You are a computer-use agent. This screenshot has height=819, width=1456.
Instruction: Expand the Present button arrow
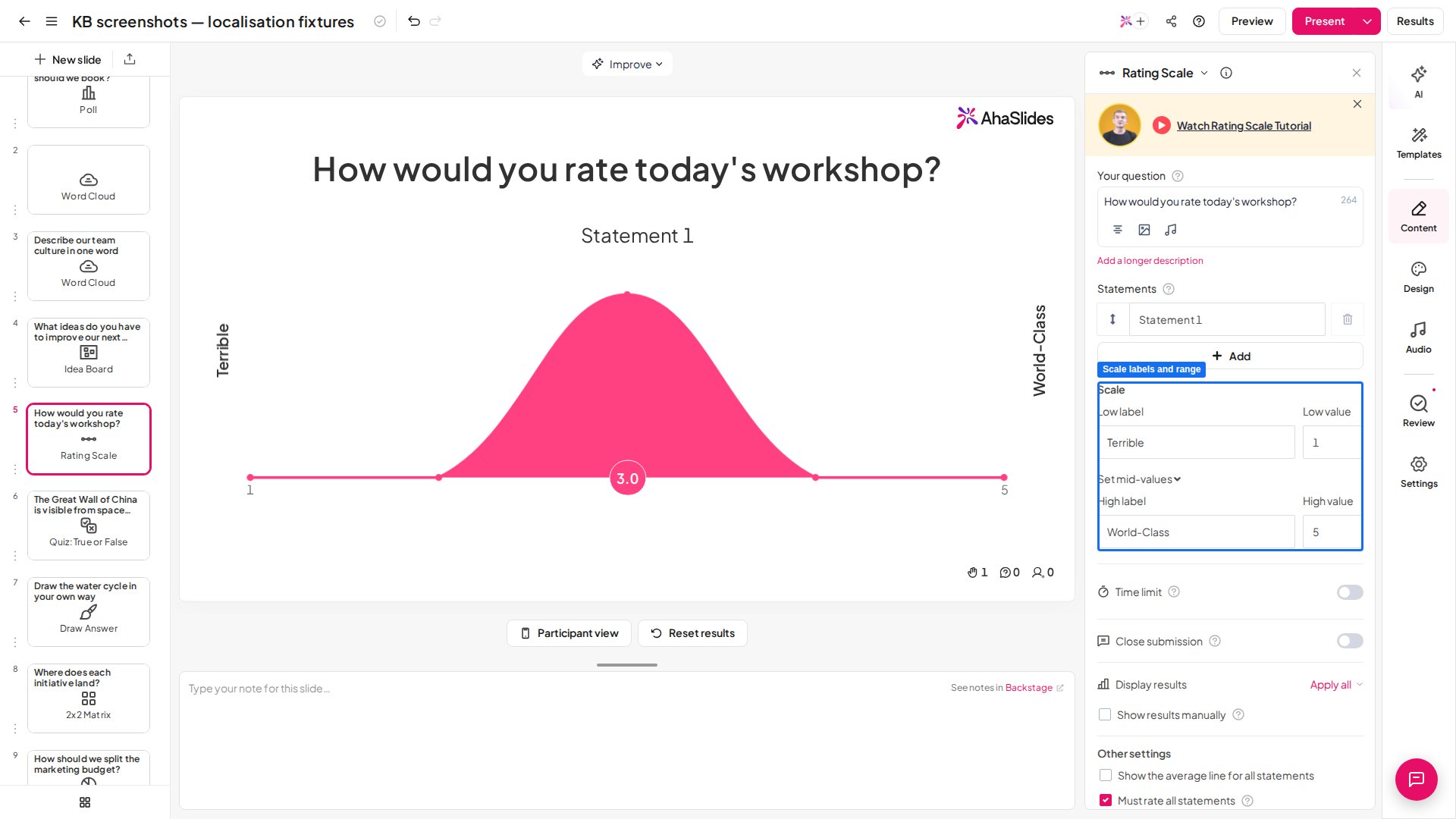coord(1367,21)
